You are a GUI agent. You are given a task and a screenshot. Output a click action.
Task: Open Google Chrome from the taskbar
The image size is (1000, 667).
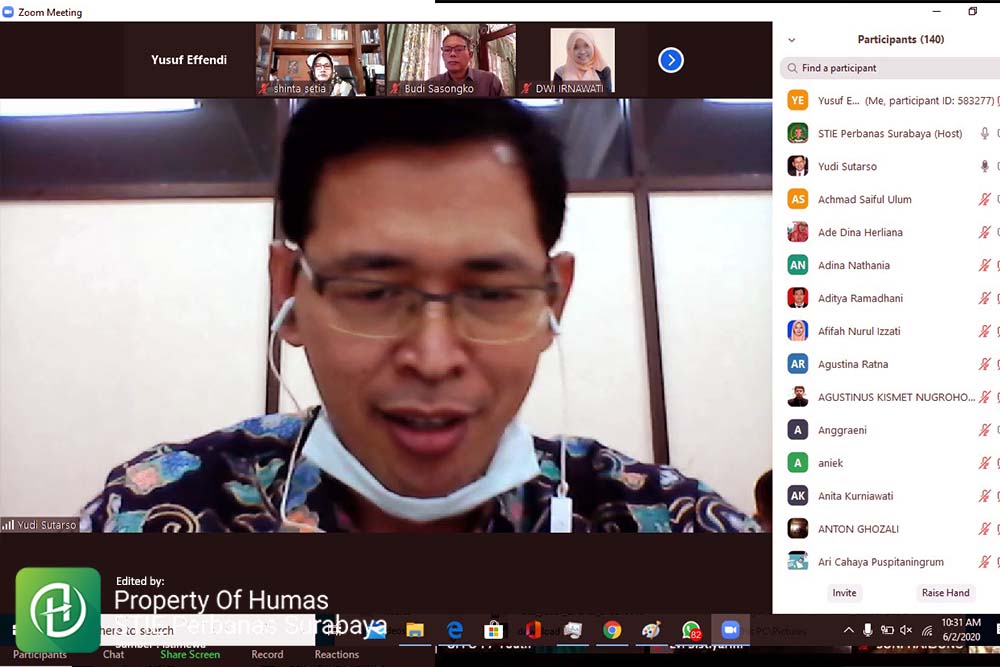[x=612, y=631]
